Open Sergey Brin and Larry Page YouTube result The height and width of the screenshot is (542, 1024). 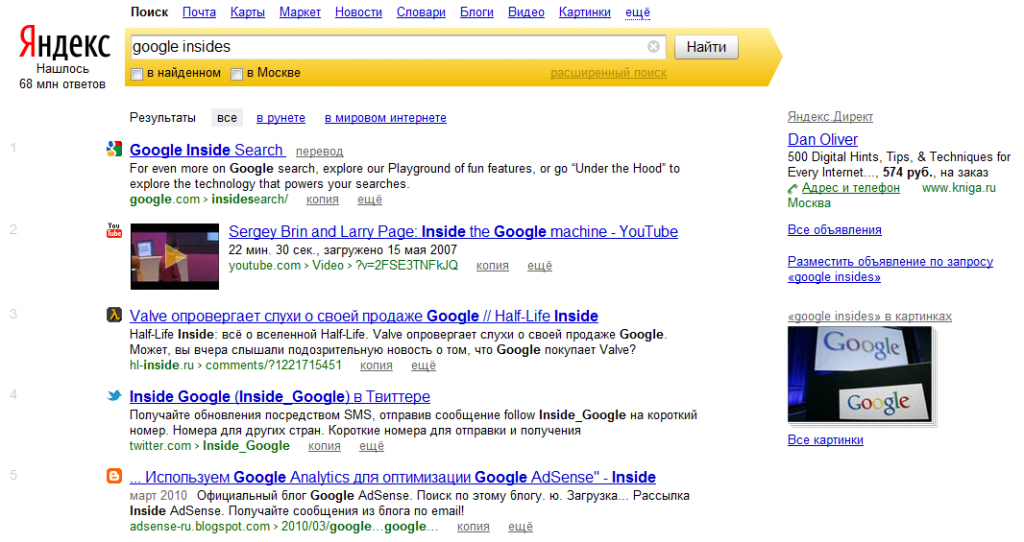click(x=453, y=231)
